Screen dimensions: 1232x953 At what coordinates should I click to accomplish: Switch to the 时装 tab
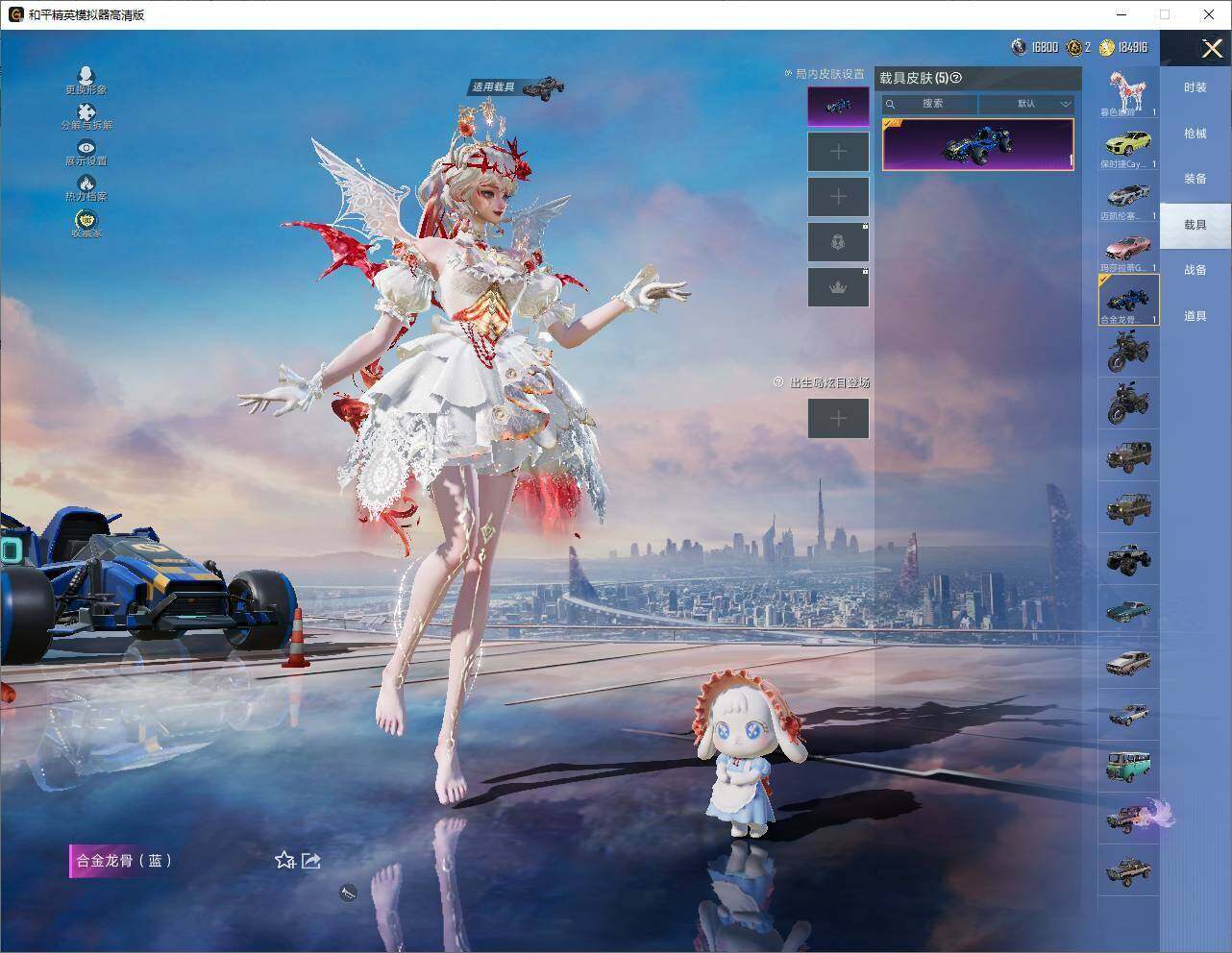(x=1195, y=87)
